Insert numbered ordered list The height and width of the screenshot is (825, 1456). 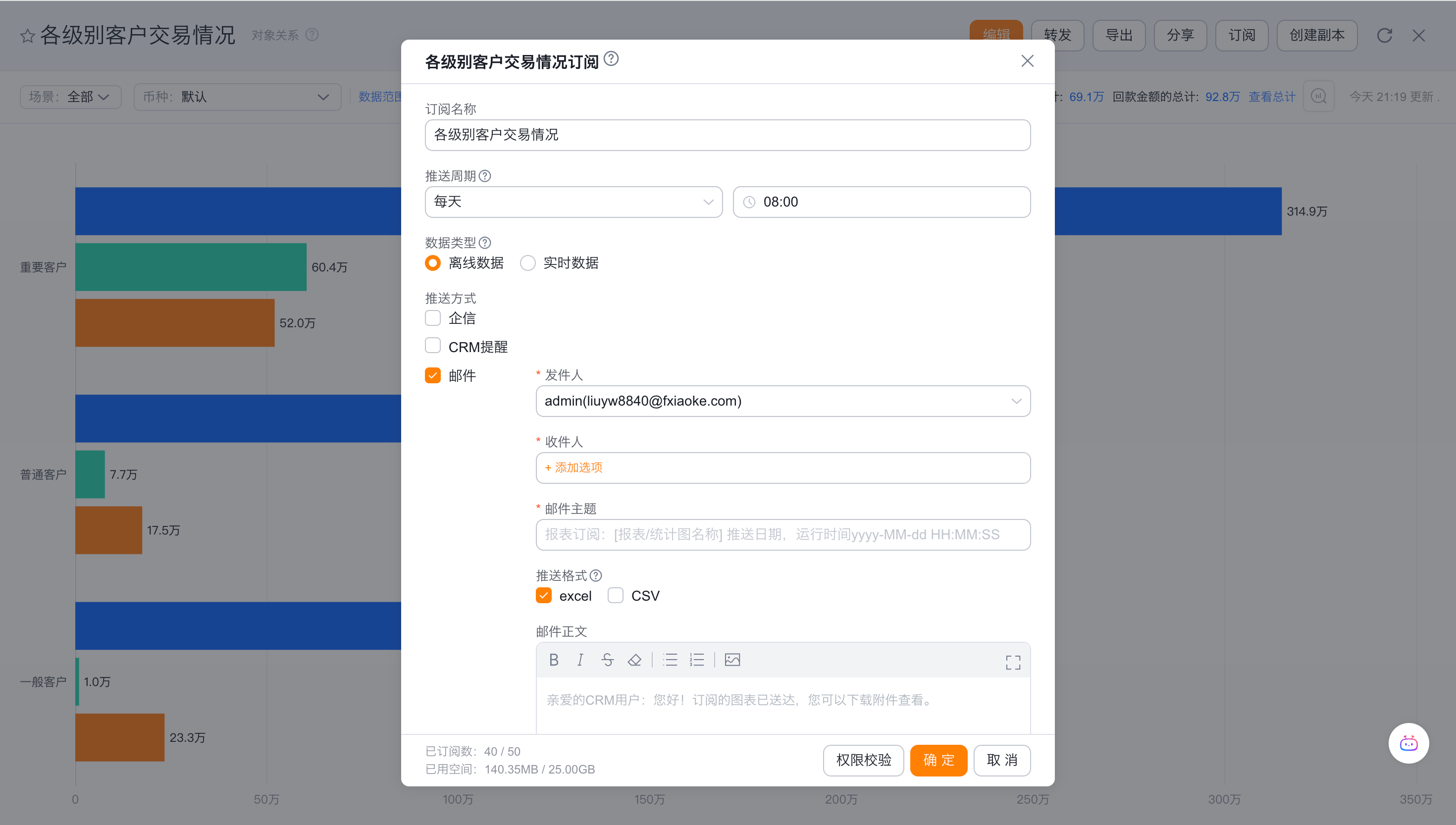[x=697, y=660]
